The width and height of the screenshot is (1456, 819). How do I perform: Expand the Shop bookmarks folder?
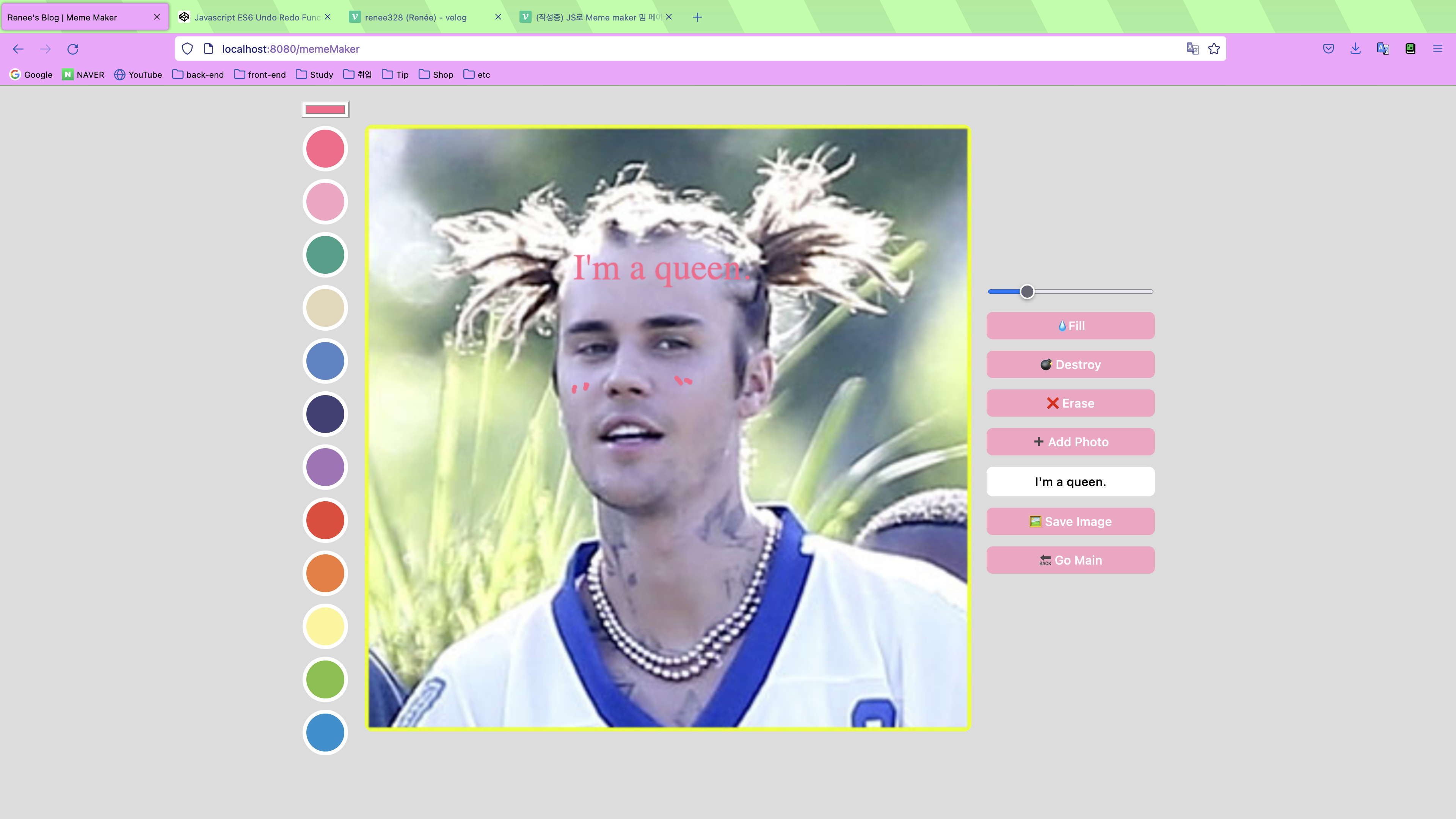(x=436, y=75)
